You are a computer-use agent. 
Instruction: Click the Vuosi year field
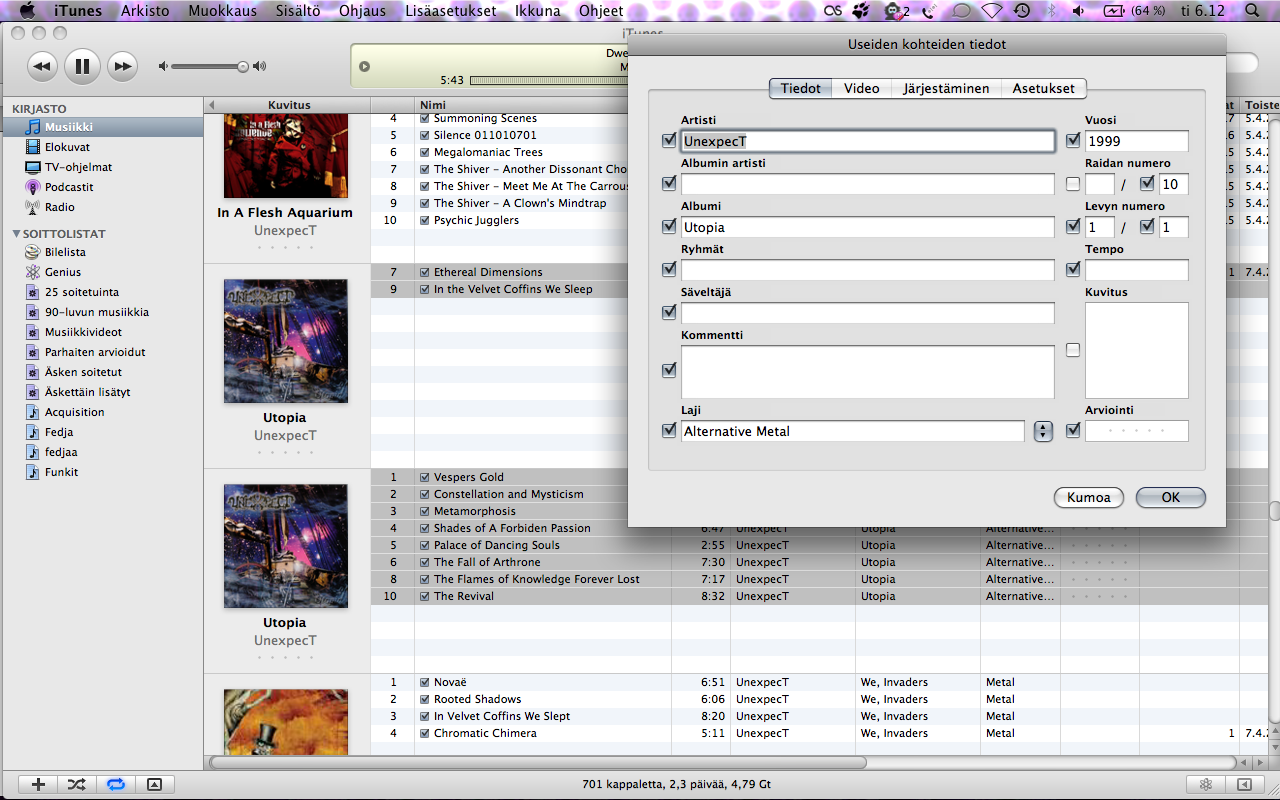tap(1137, 141)
